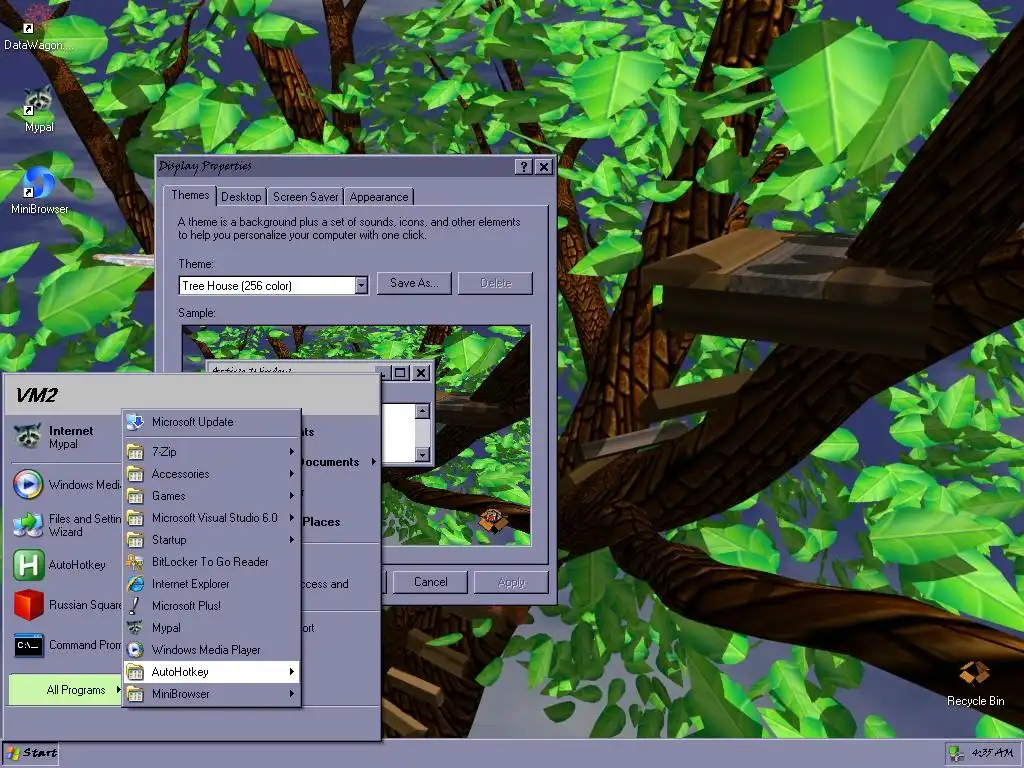Open Files and Settings Wizard icon
The image size is (1024, 768).
point(28,524)
